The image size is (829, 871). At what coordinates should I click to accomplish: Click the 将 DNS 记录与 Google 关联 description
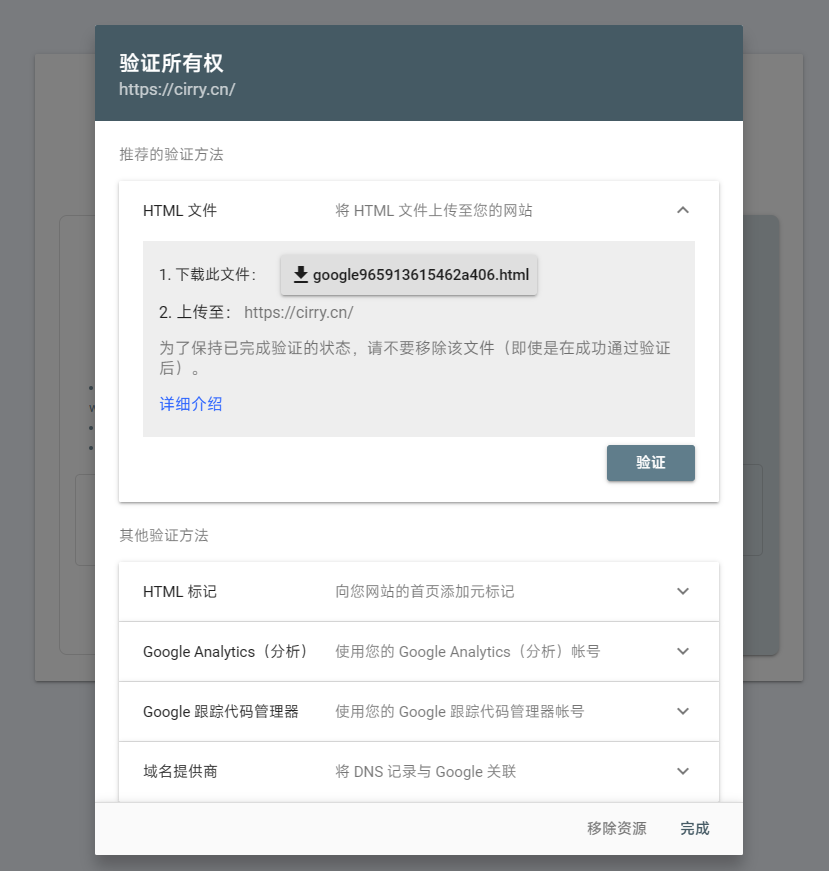425,772
